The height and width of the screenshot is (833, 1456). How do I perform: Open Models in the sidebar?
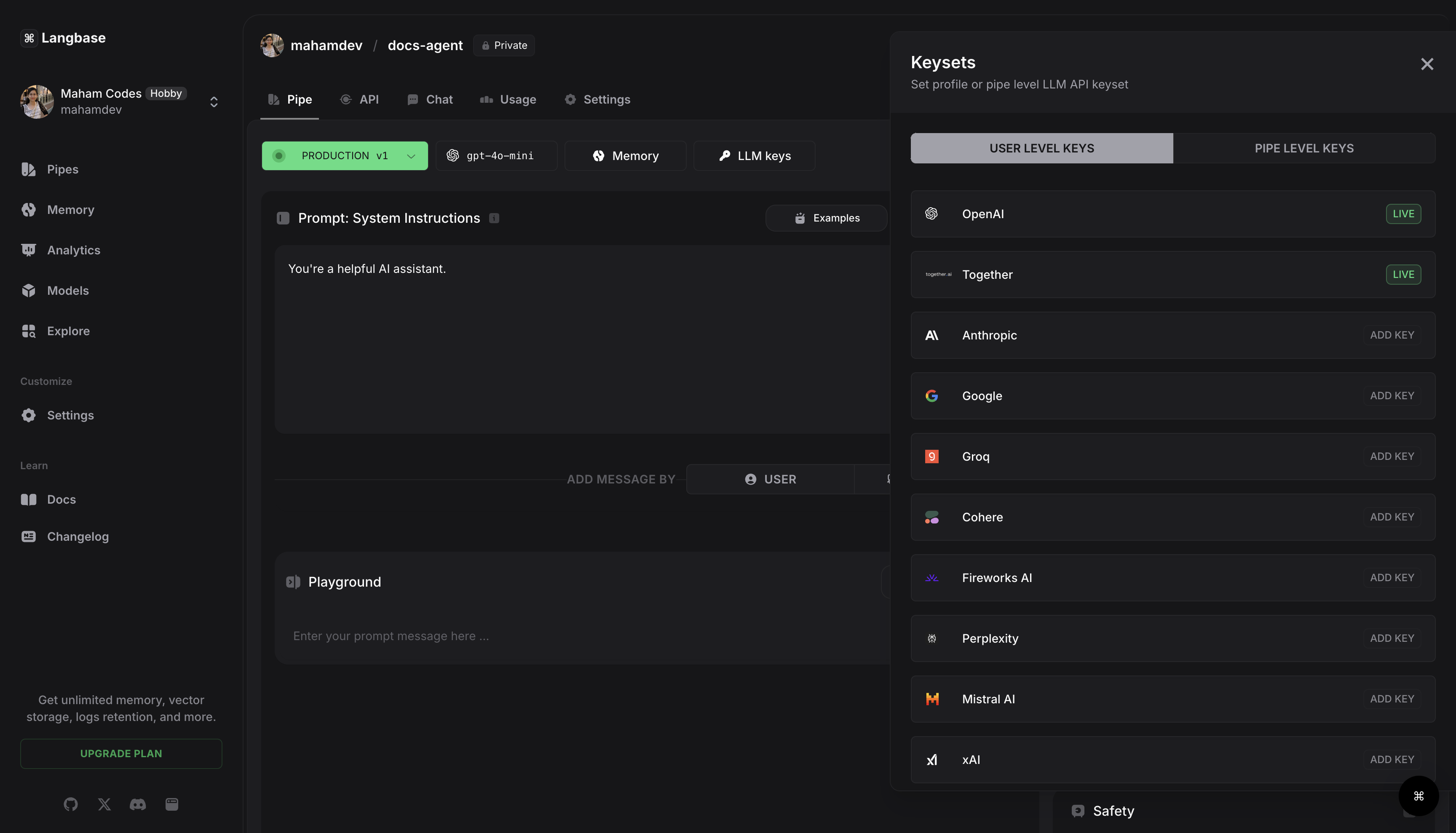[x=67, y=291]
